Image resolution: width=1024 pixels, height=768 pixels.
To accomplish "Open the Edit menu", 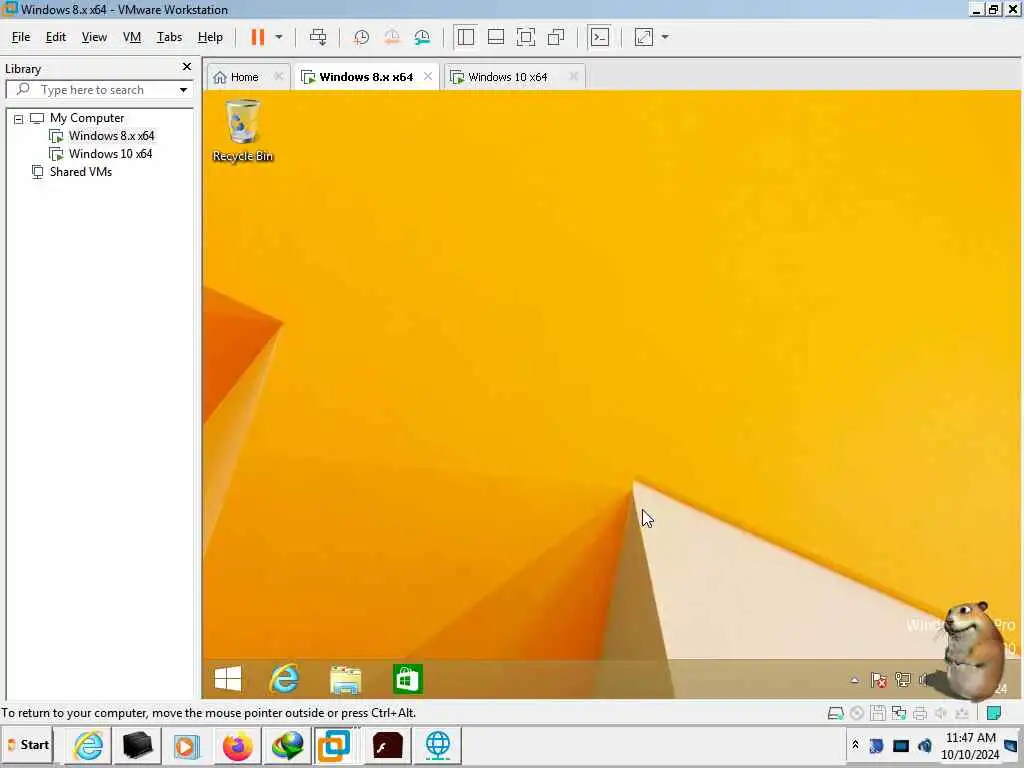I will pos(56,37).
